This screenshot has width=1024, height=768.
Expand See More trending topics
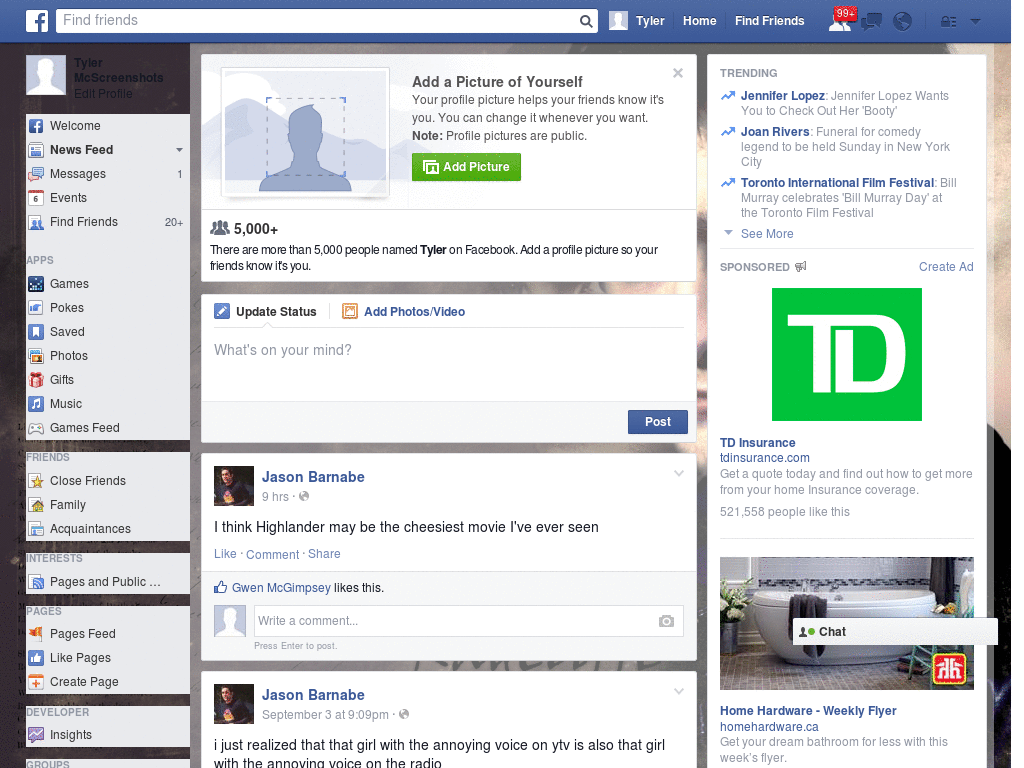[x=767, y=234]
